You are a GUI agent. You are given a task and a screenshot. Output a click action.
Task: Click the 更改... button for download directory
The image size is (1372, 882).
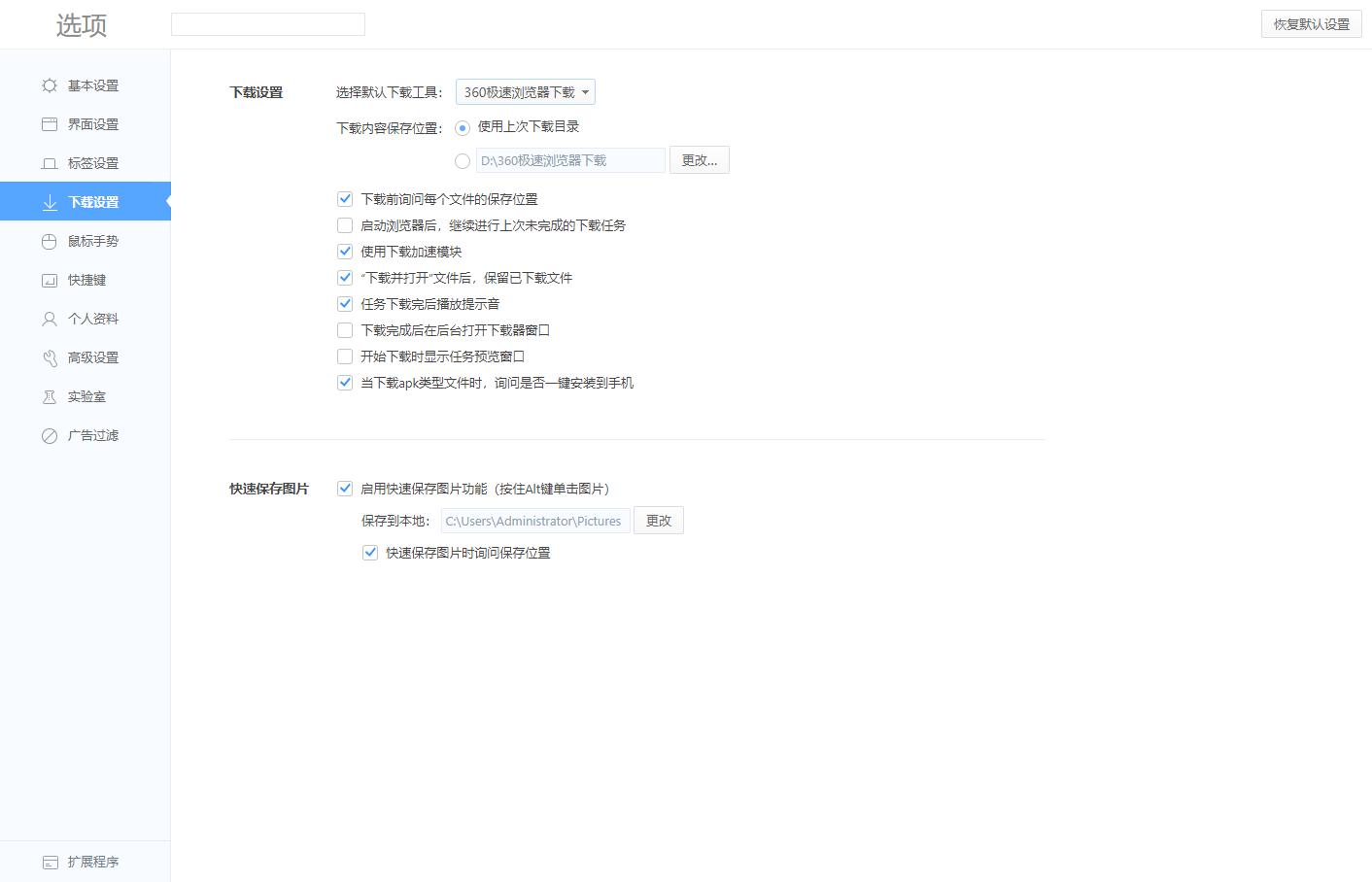tap(699, 159)
